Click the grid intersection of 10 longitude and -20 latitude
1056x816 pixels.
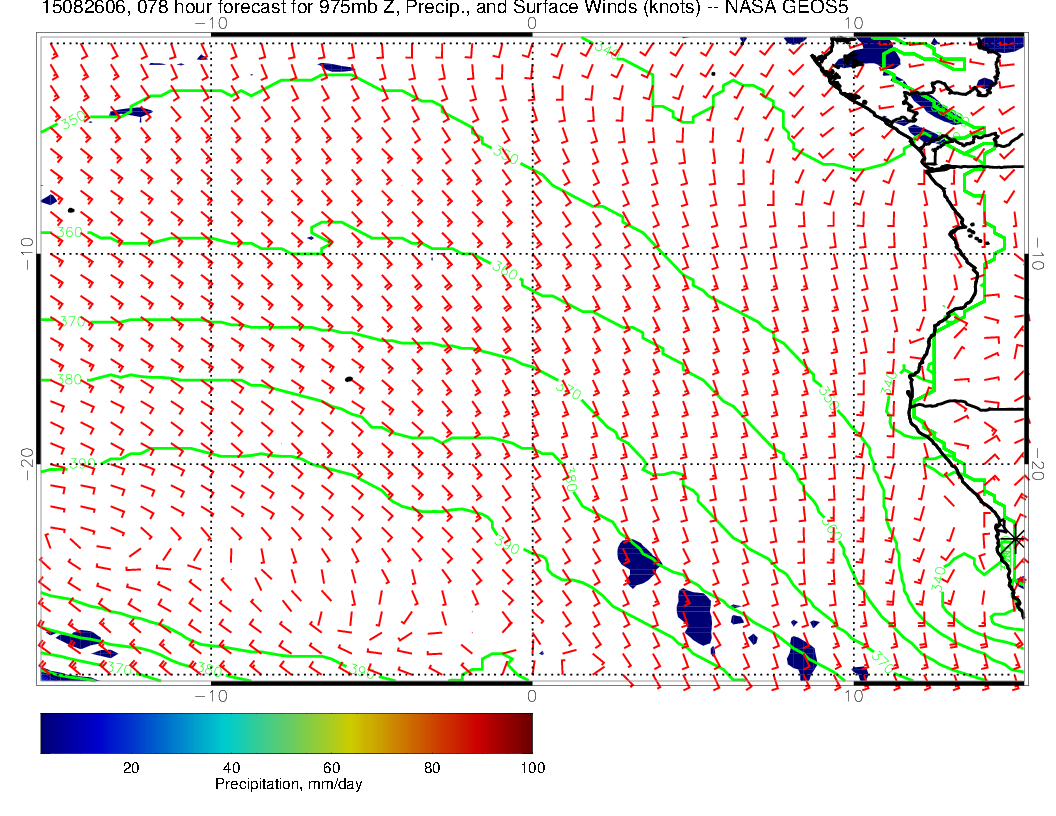[853, 464]
